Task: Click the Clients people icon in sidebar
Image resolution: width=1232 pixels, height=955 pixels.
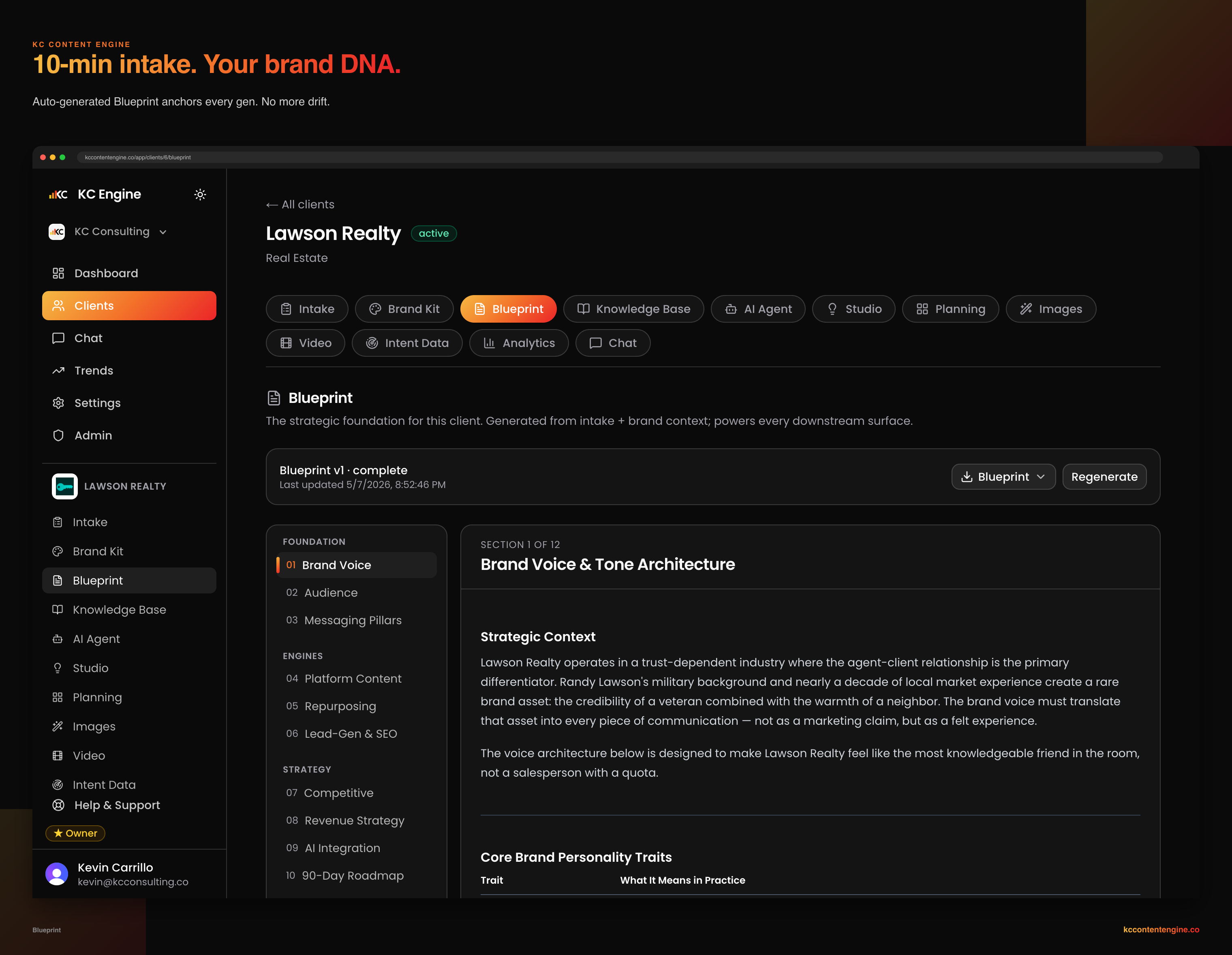Action: coord(58,306)
